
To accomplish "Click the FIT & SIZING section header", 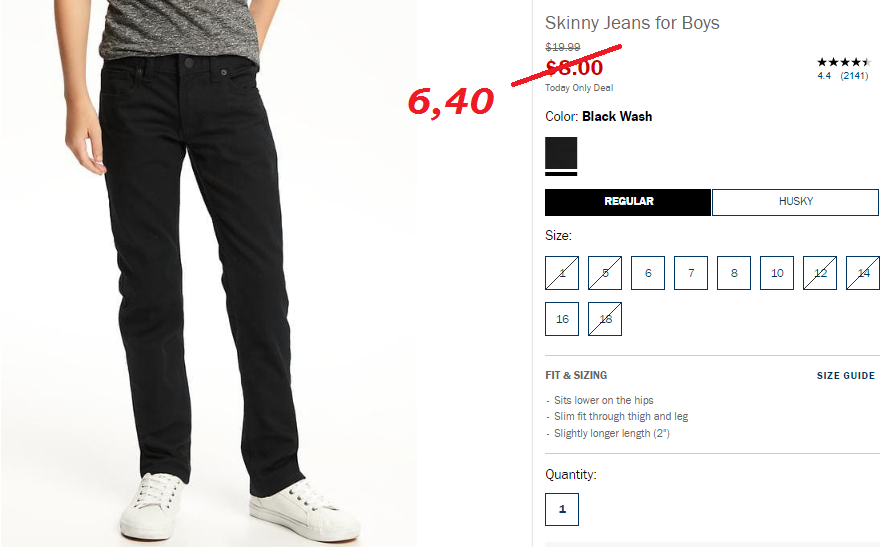I will (x=576, y=375).
